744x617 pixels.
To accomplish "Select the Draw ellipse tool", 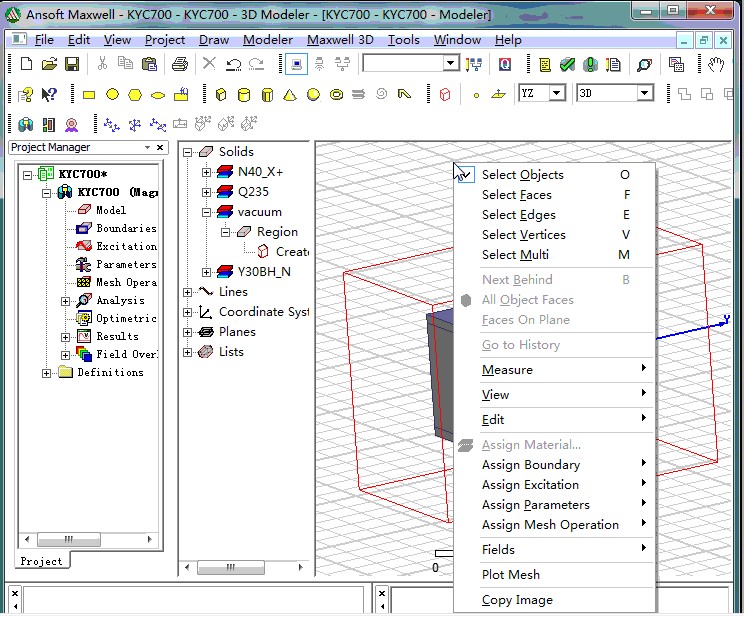I will coord(158,95).
